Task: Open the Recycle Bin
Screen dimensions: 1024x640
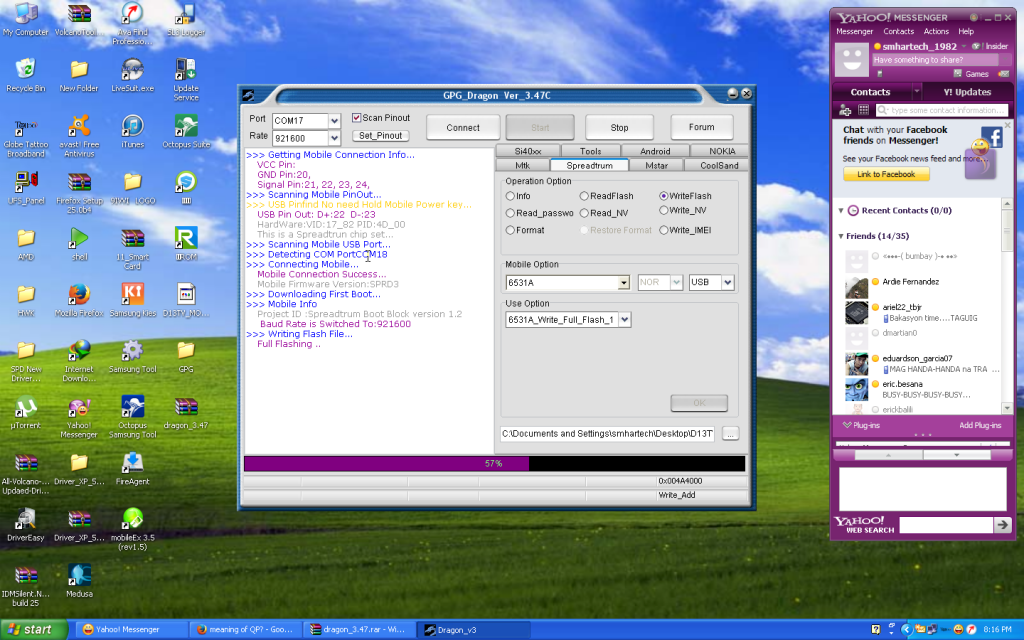Action: [x=25, y=70]
